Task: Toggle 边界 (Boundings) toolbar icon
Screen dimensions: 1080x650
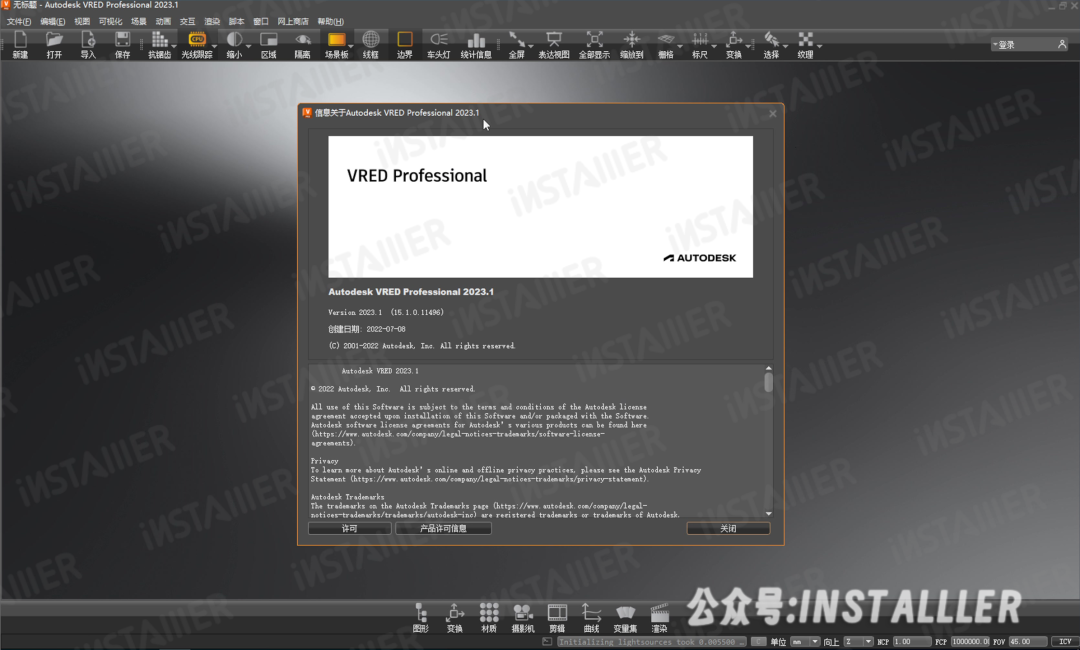Action: (x=404, y=45)
